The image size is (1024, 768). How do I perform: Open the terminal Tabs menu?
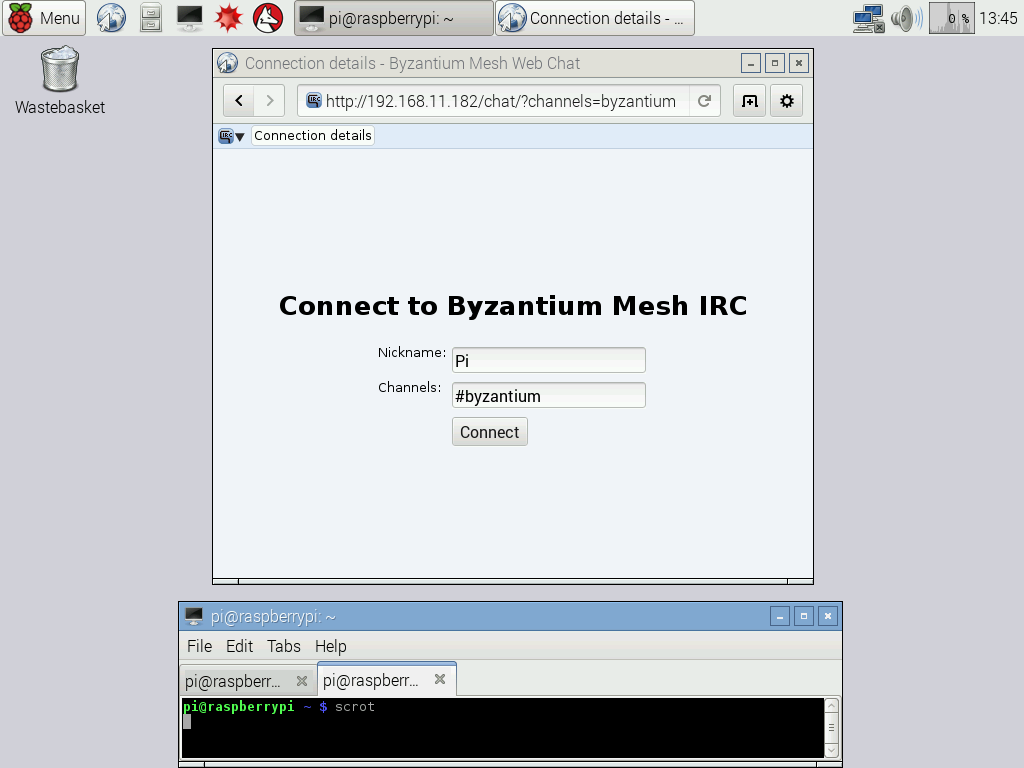[x=284, y=646]
